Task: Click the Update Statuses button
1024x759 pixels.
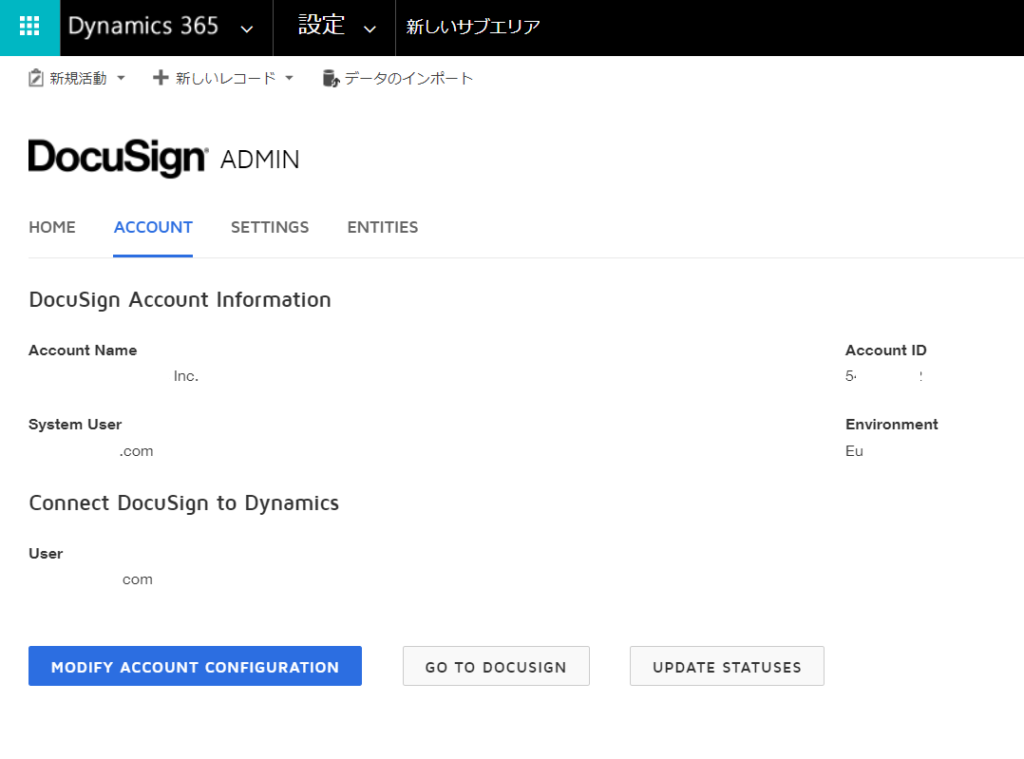Action: (727, 666)
